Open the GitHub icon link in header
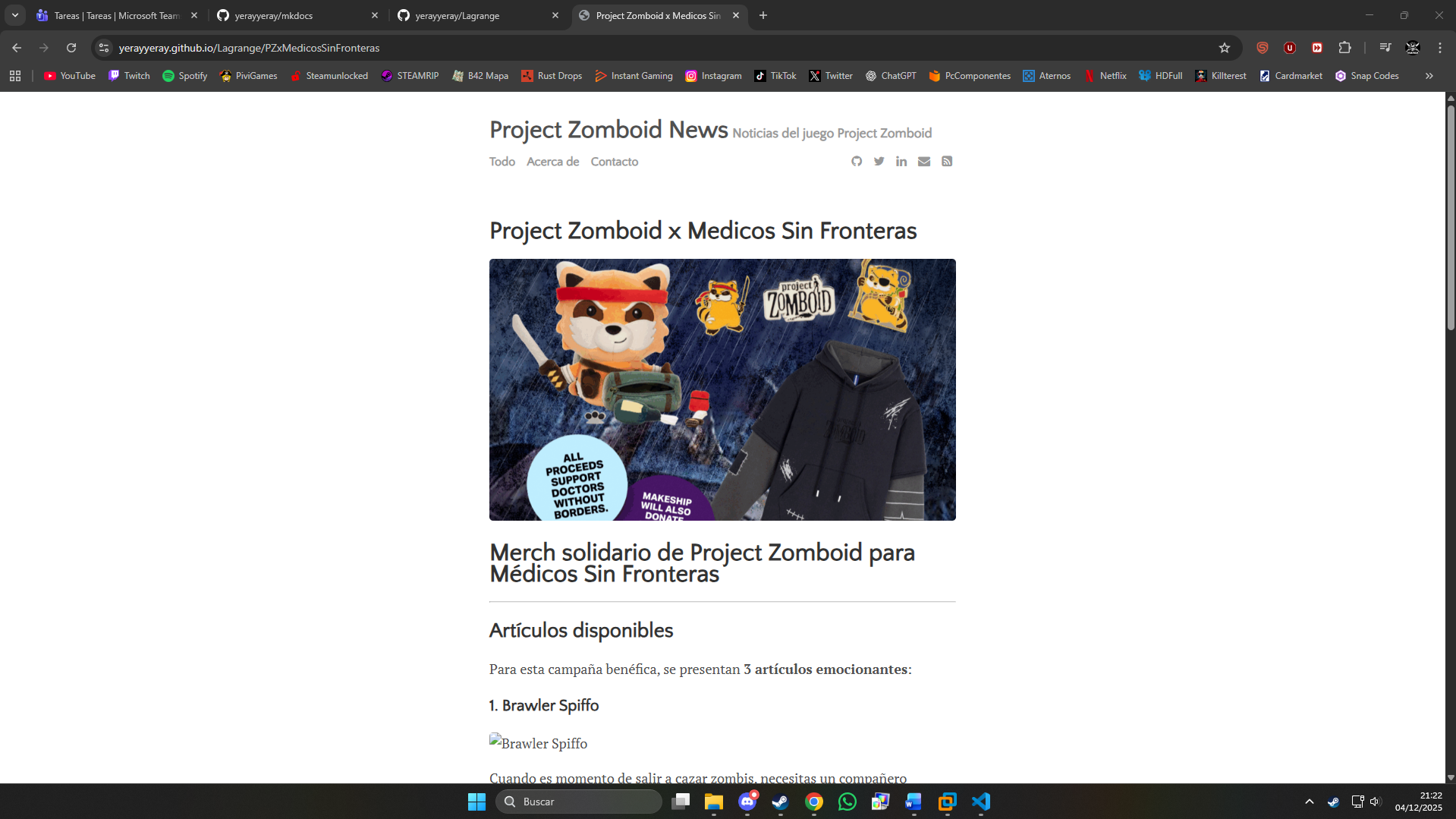This screenshot has width=1456, height=819. click(857, 161)
